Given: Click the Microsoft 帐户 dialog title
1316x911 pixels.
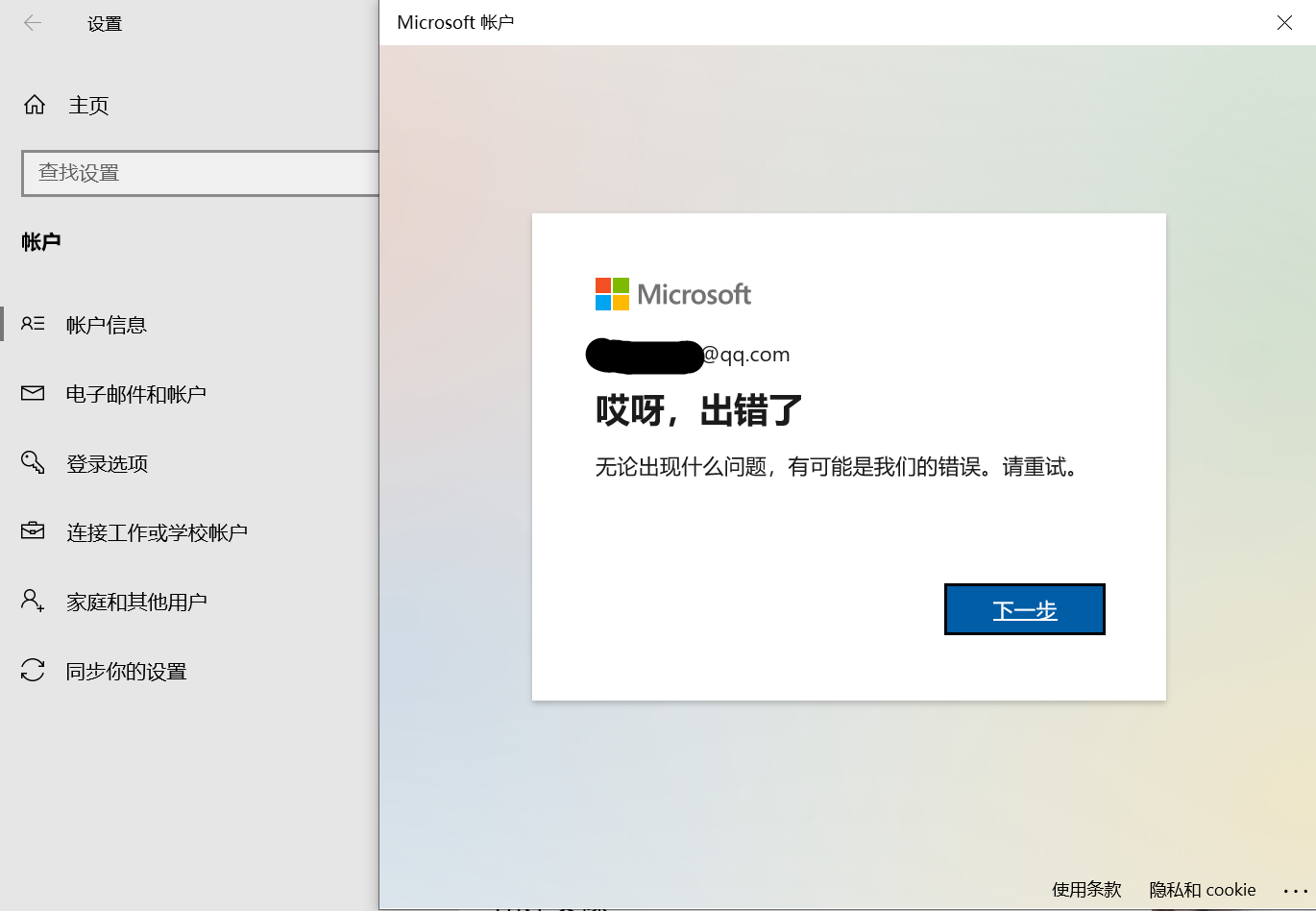Looking at the screenshot, I should click(x=455, y=22).
